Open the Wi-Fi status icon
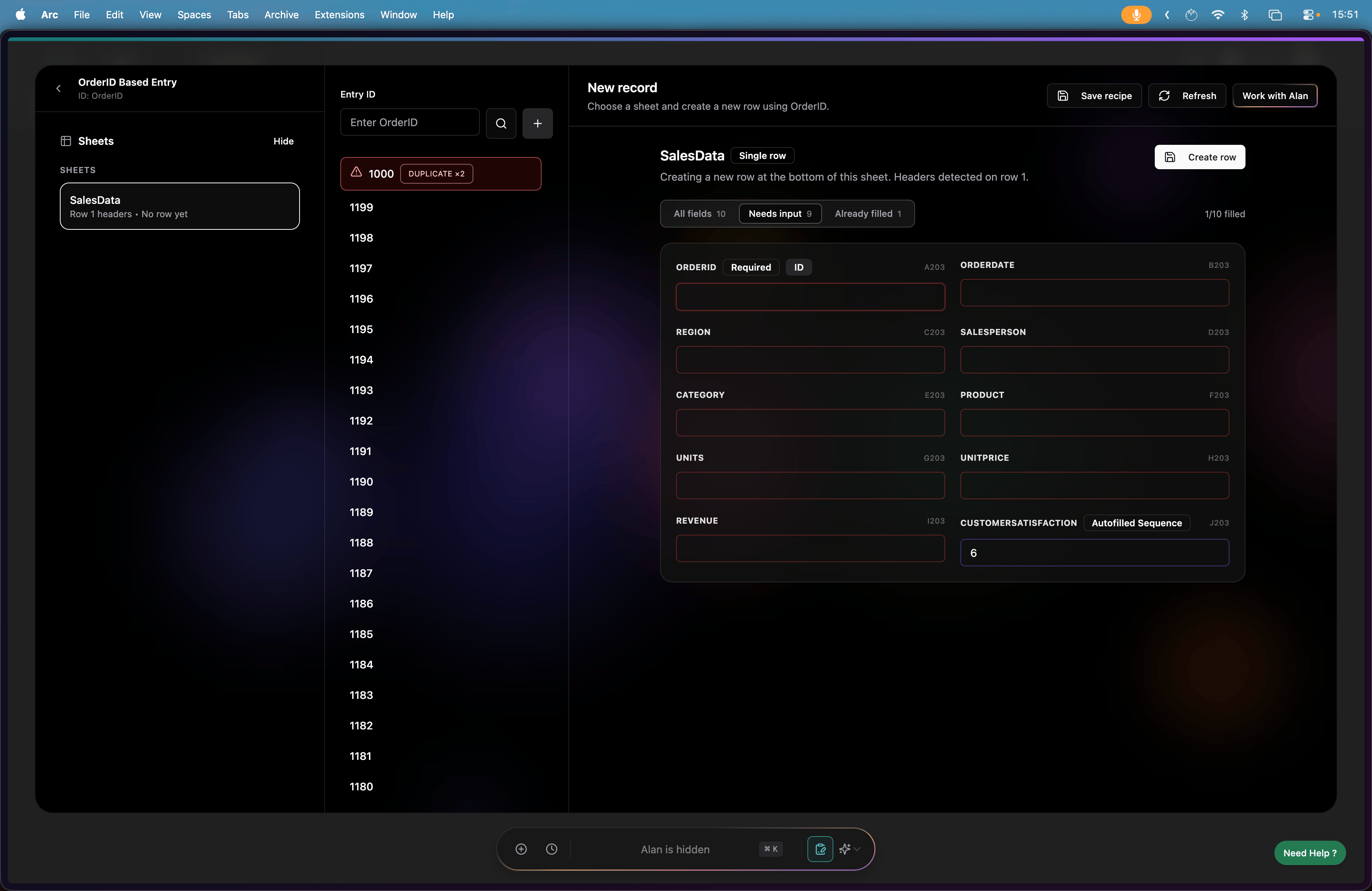 (1218, 14)
